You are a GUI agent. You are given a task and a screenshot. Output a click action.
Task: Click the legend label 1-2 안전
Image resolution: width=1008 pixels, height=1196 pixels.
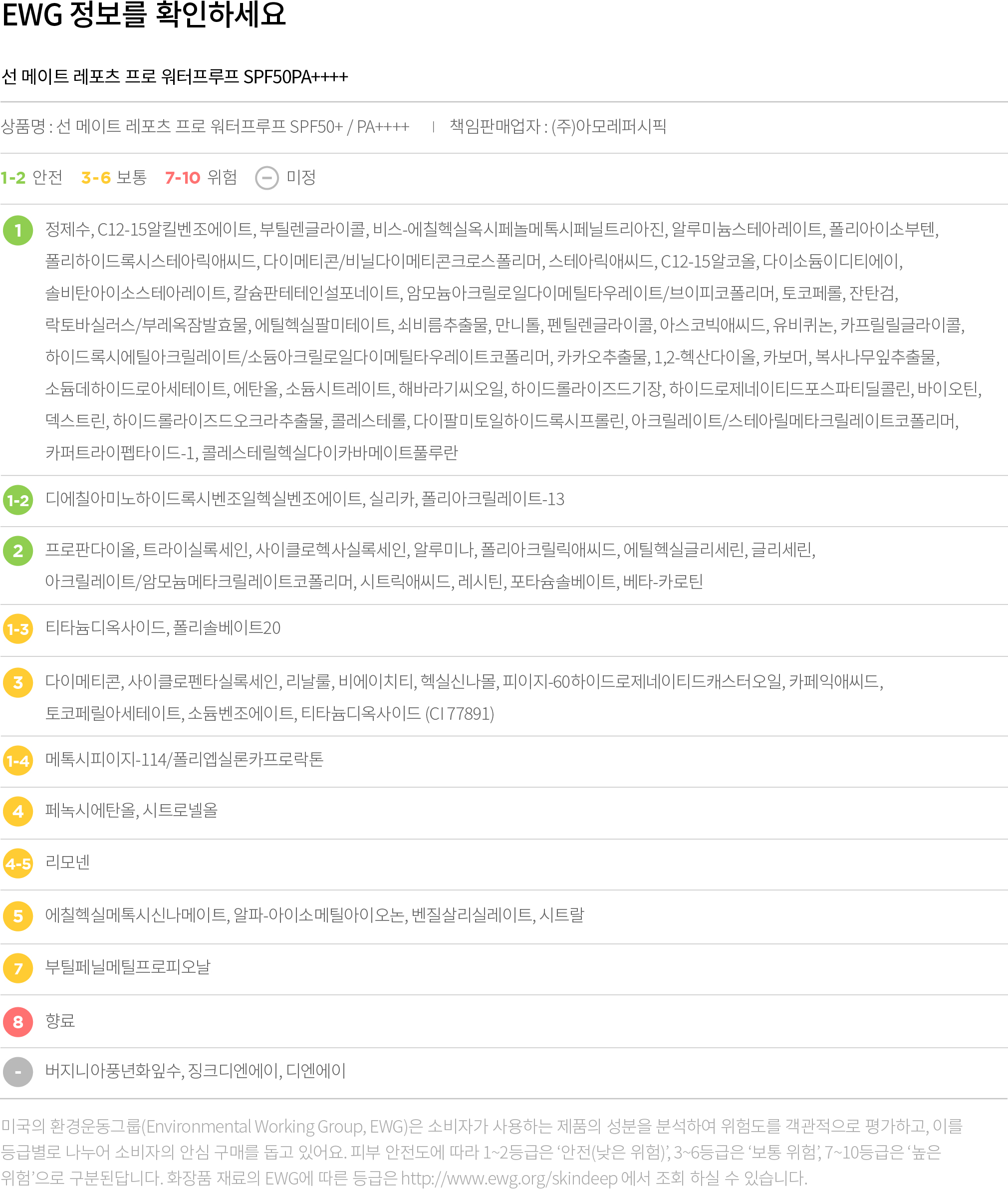pos(31,178)
